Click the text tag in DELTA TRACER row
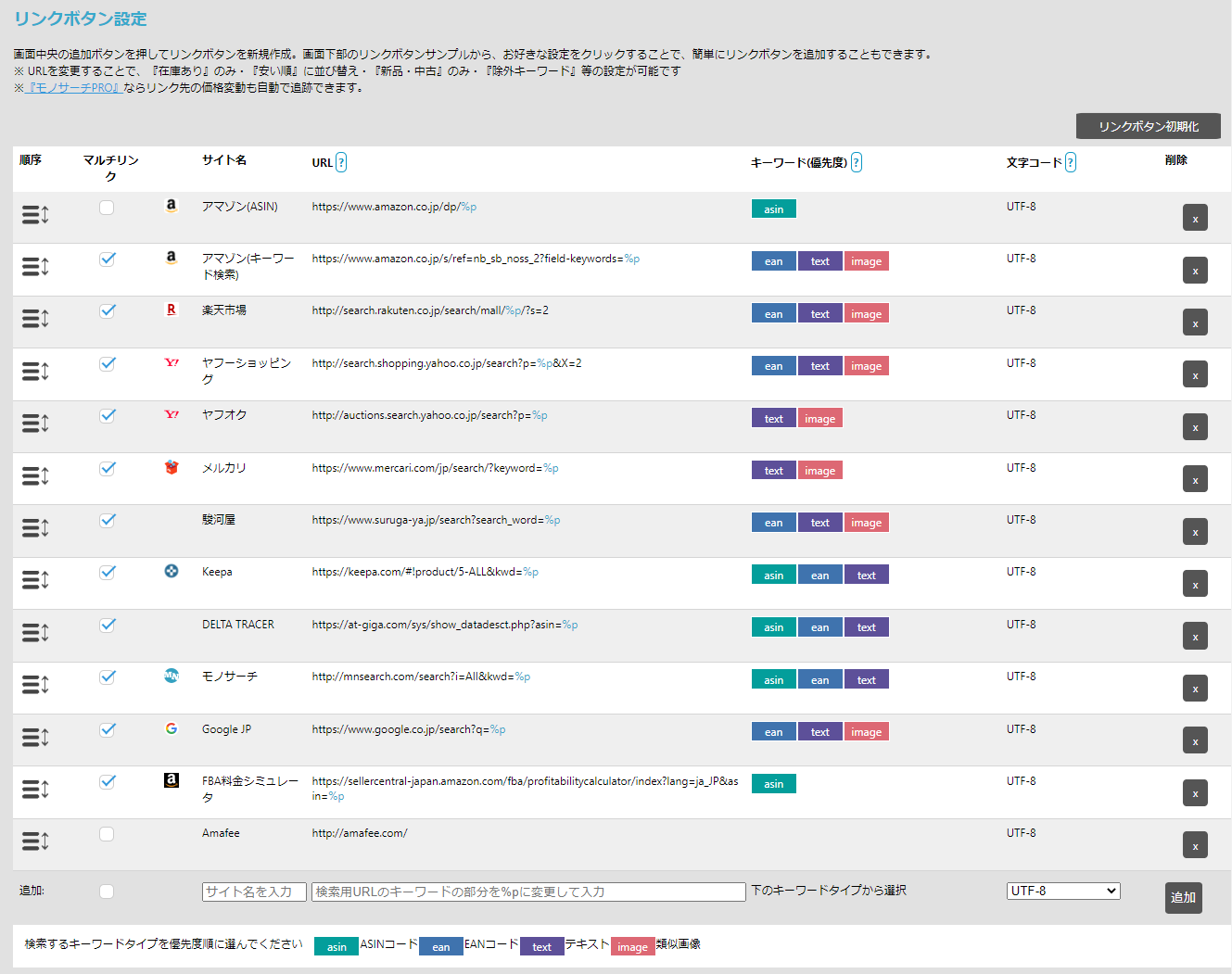The height and width of the screenshot is (974, 1232). click(x=867, y=626)
